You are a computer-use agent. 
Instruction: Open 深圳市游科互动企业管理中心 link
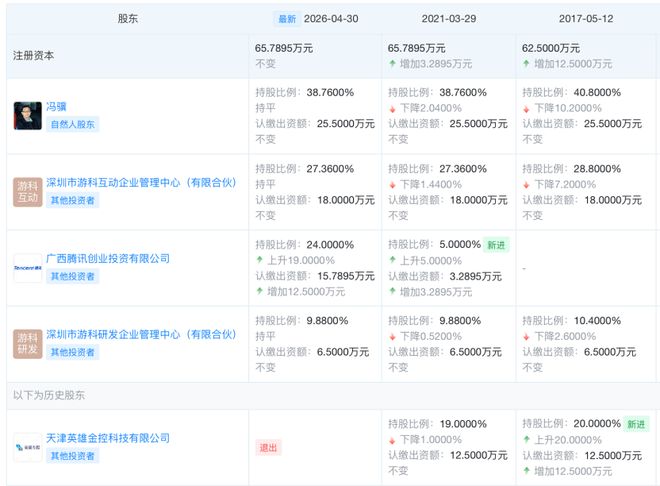141,183
